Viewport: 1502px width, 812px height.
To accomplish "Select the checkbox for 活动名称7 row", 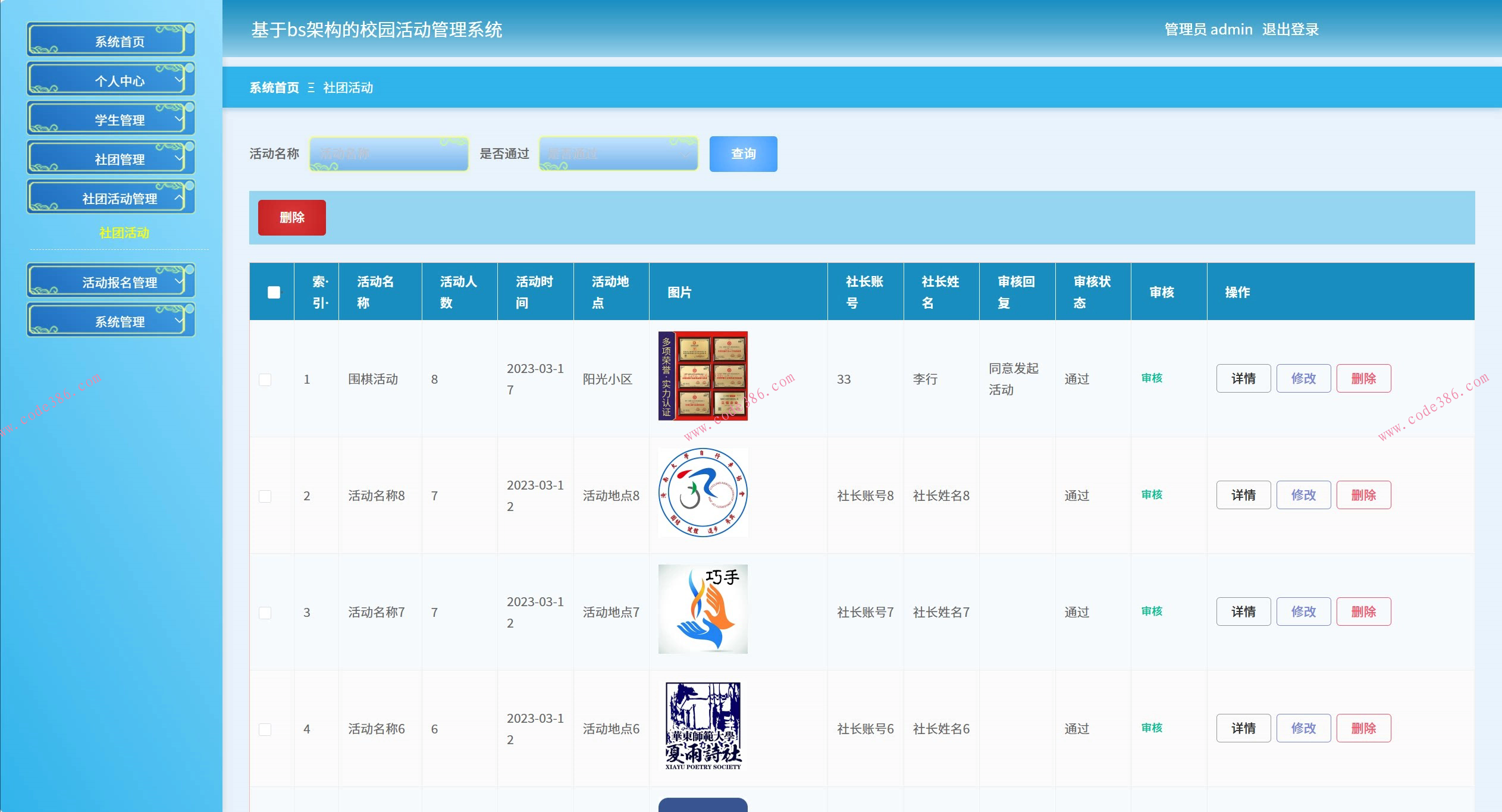I will pyautogui.click(x=265, y=613).
